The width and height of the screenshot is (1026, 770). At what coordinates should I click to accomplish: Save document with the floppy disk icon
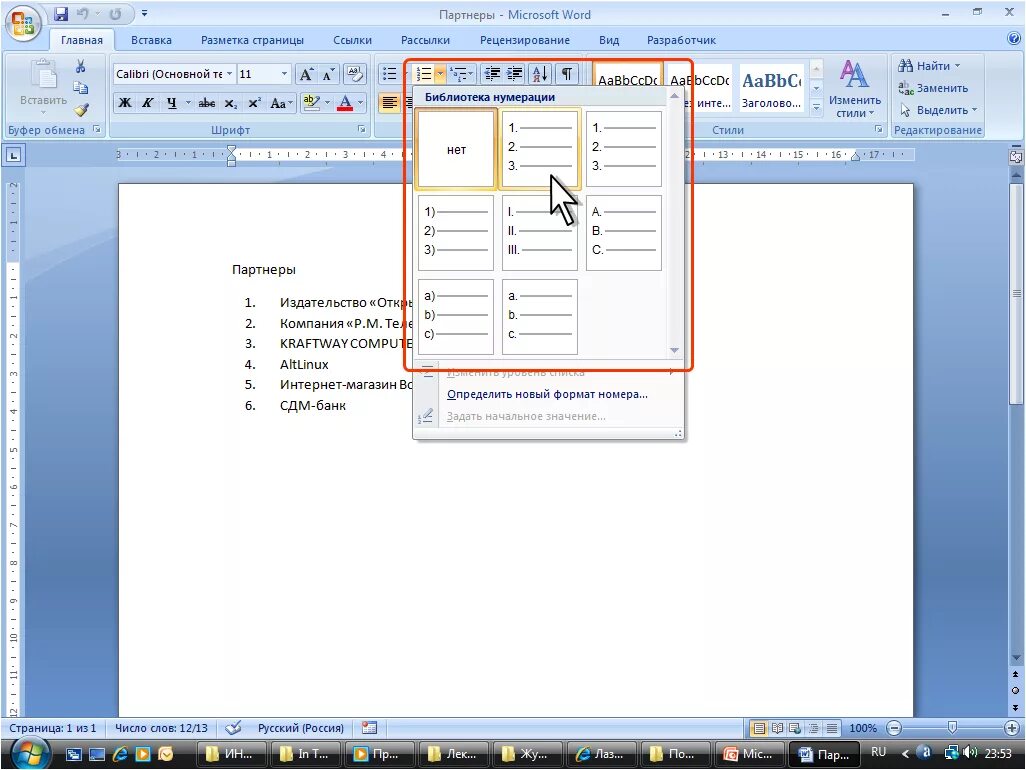[61, 14]
